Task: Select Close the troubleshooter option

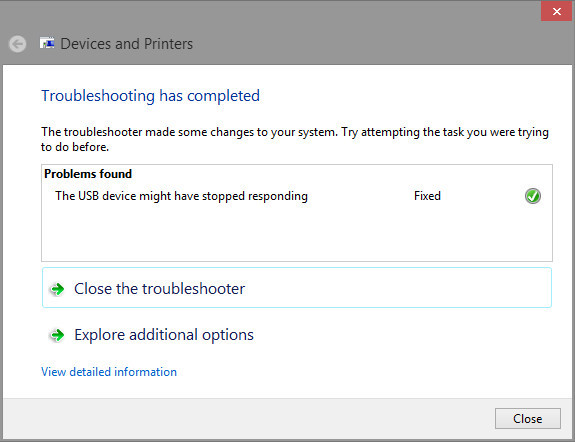Action: click(297, 288)
